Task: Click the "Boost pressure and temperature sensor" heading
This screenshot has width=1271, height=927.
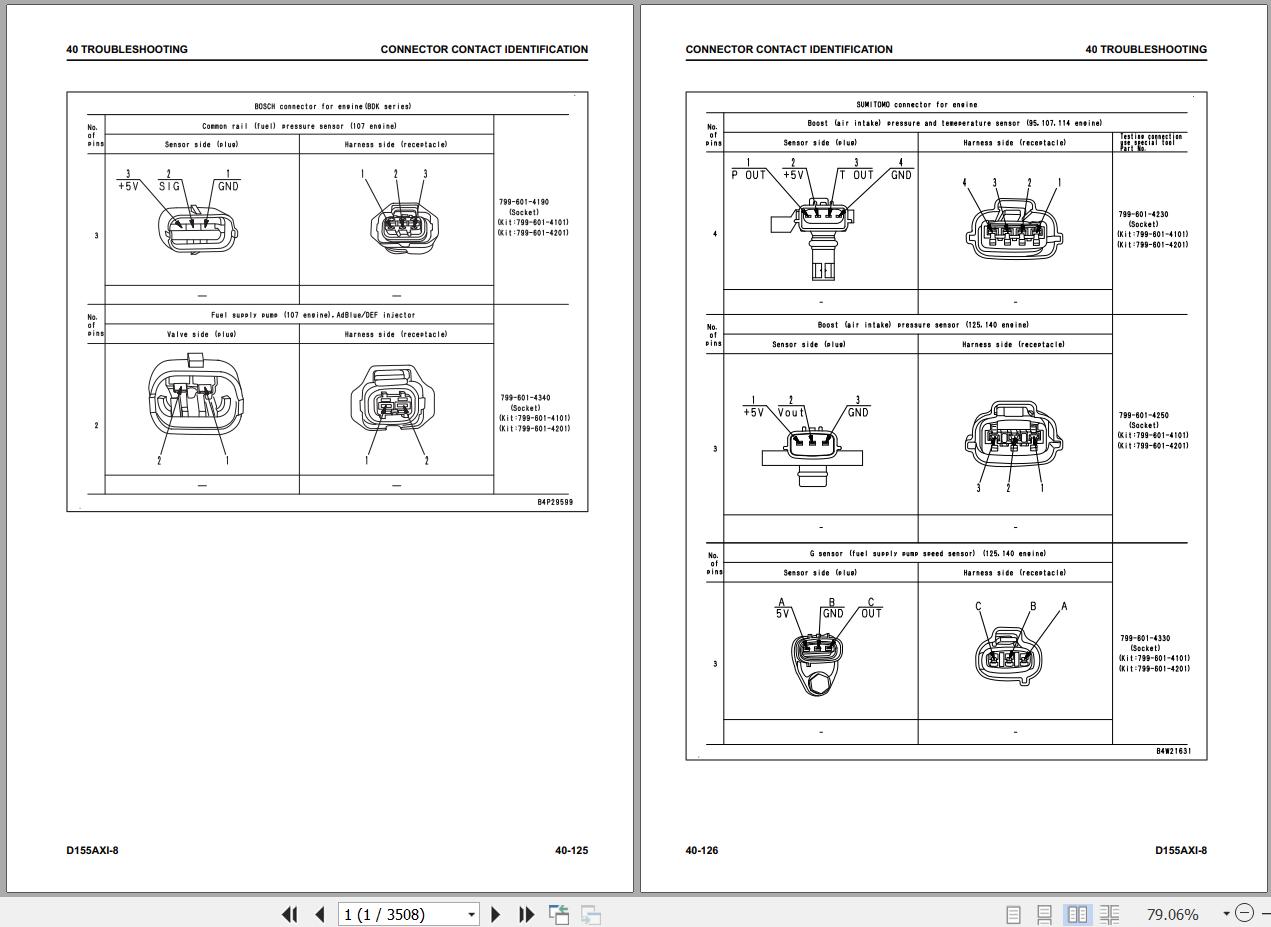Action: (955, 123)
